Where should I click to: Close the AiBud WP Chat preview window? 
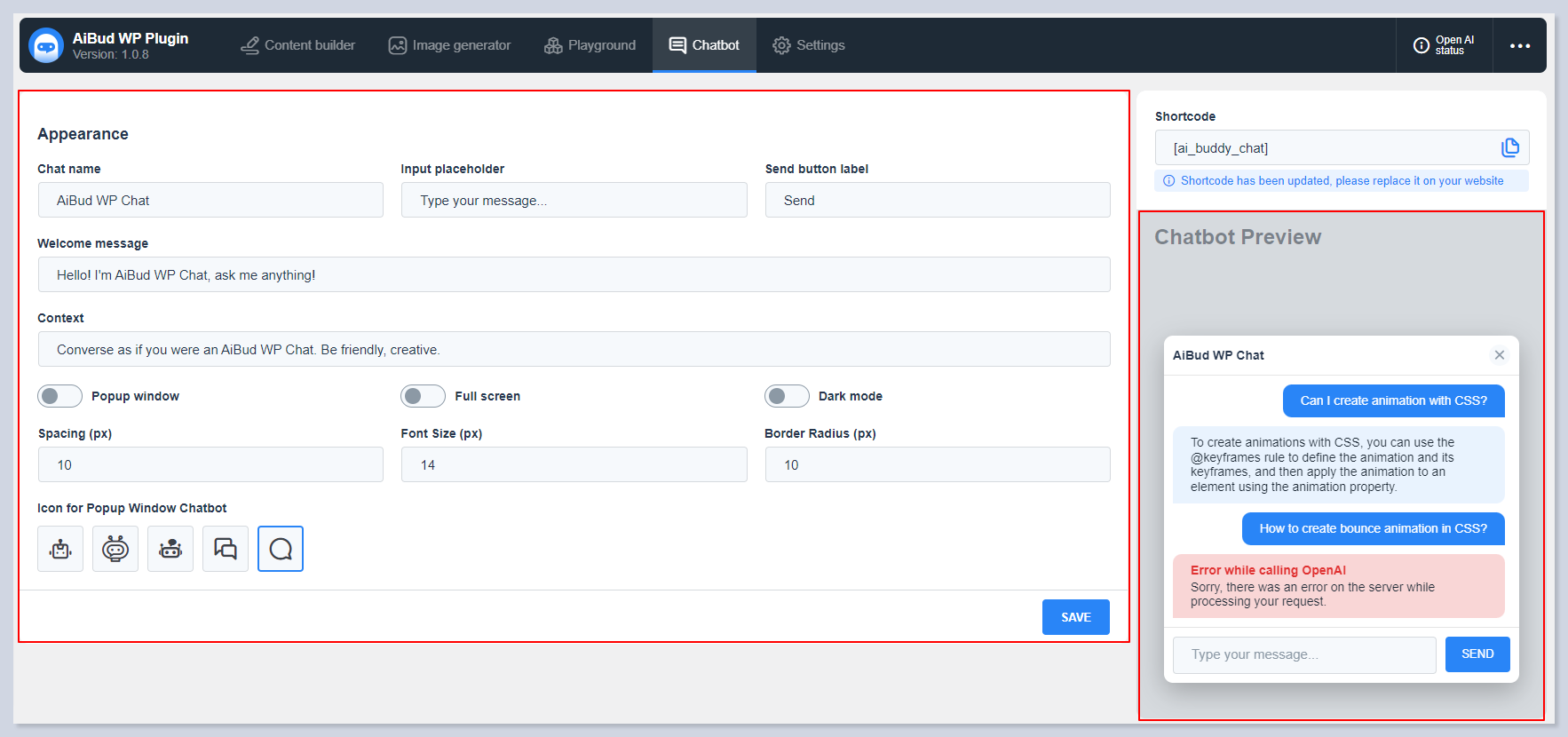coord(1500,355)
